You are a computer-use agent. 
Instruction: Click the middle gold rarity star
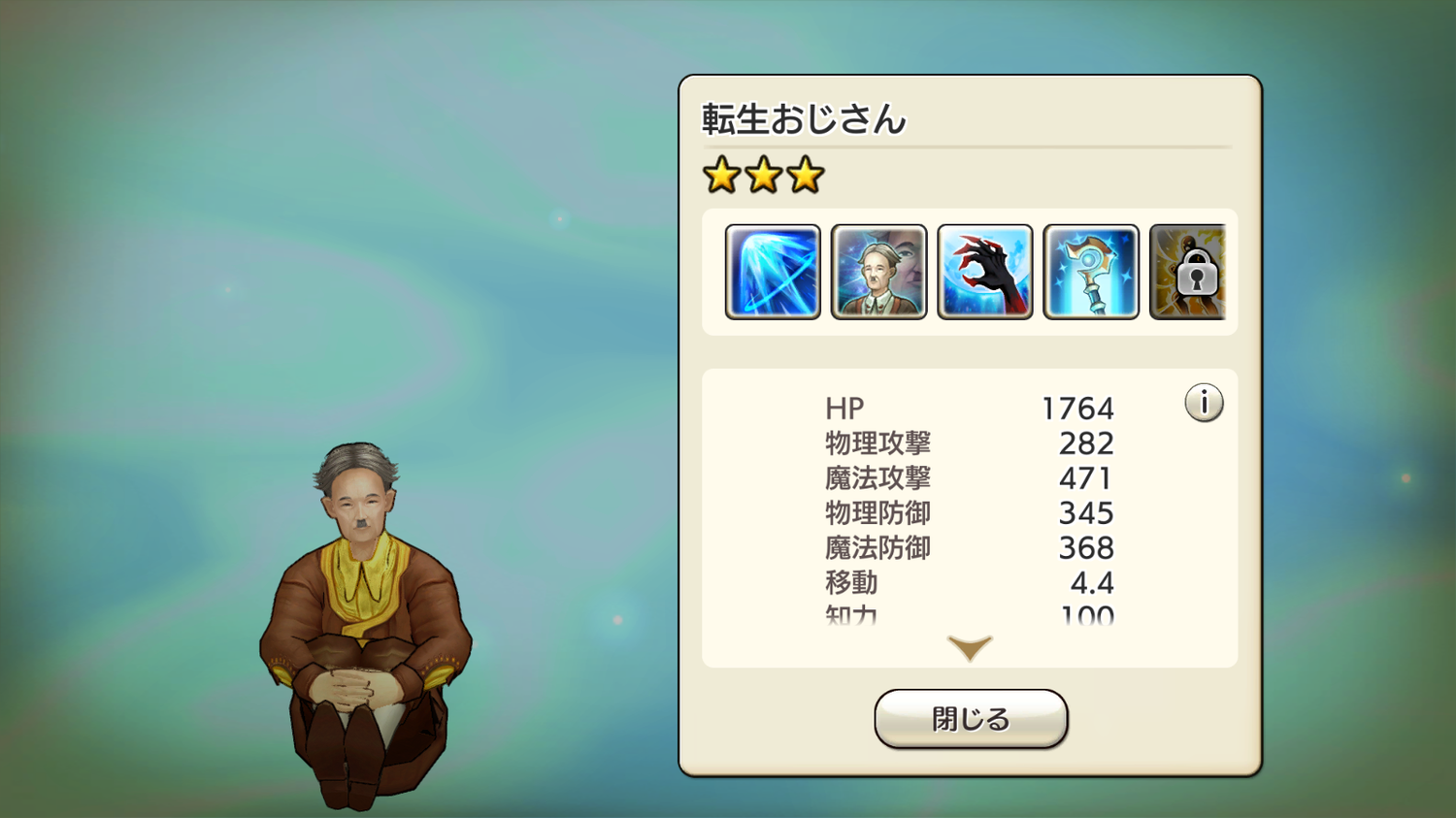click(764, 176)
